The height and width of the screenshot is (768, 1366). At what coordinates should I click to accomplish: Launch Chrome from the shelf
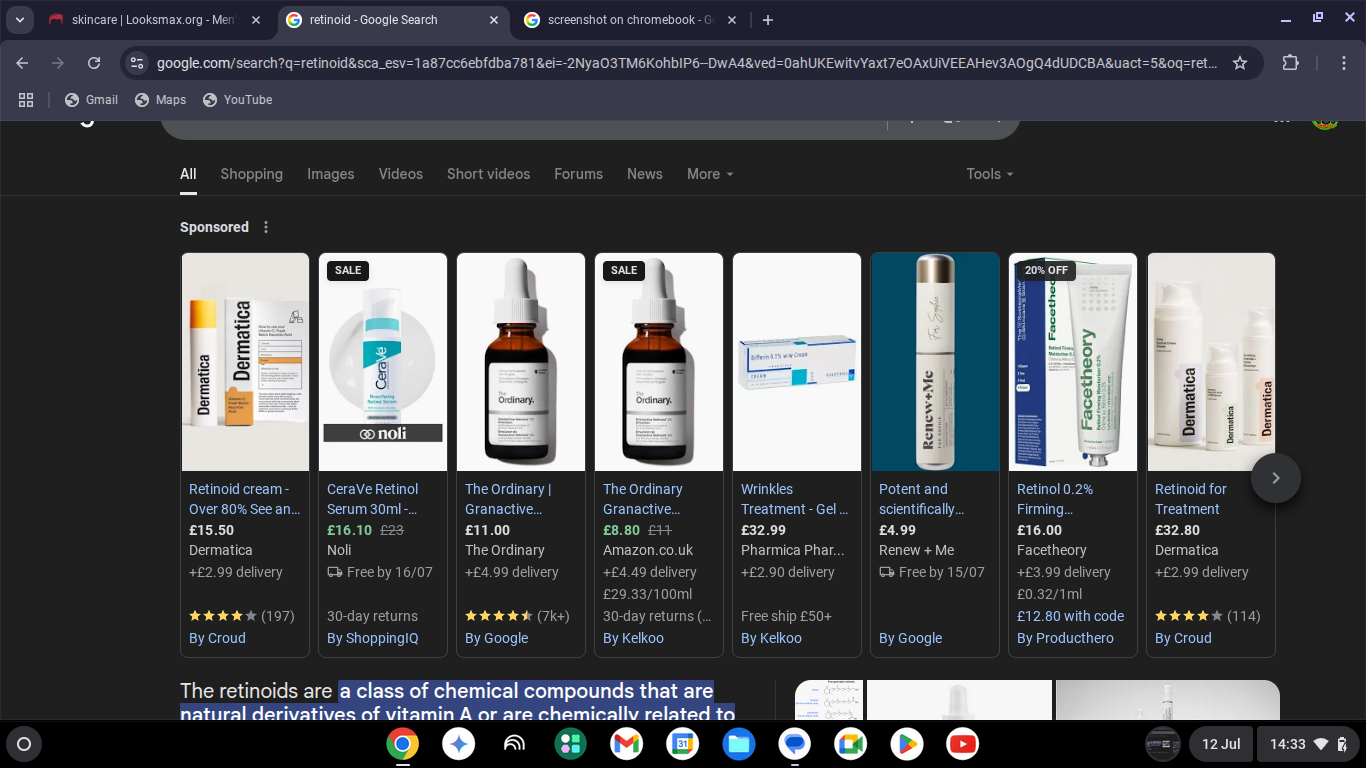point(403,744)
